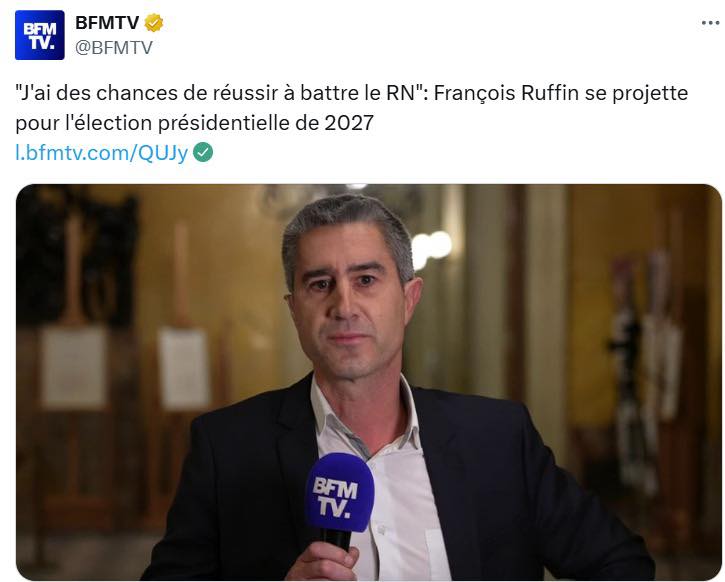The image size is (725, 582).
Task: Click the left white paper notice in the photo background
Action: (x=74, y=366)
